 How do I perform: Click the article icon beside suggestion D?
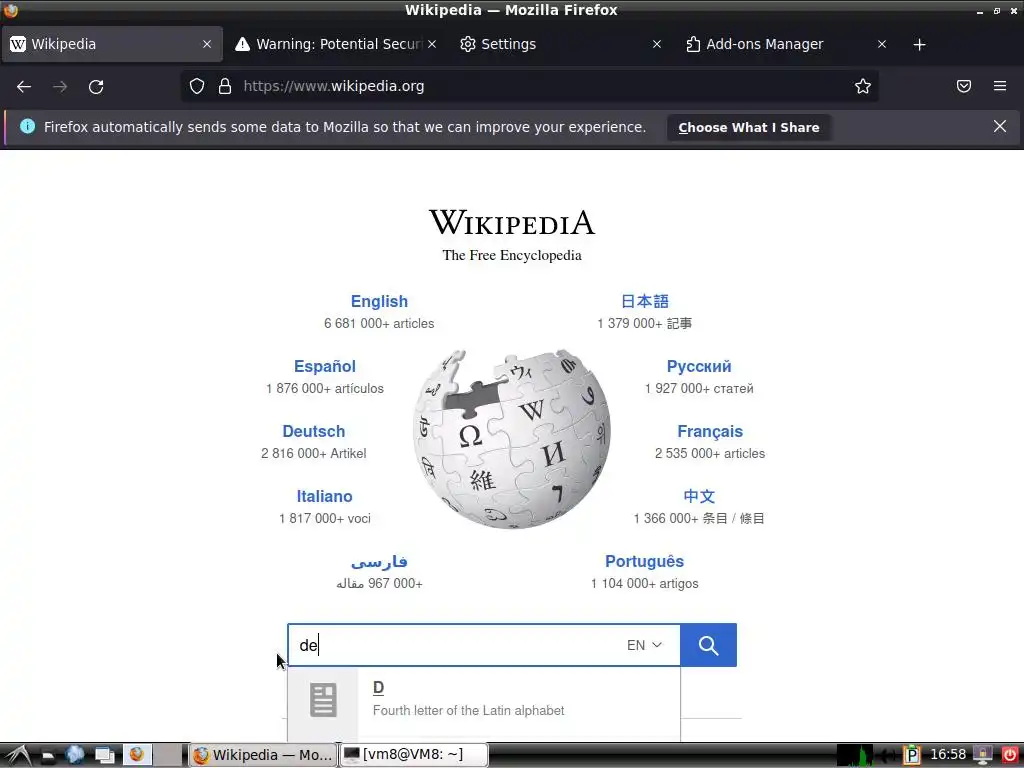coord(323,700)
